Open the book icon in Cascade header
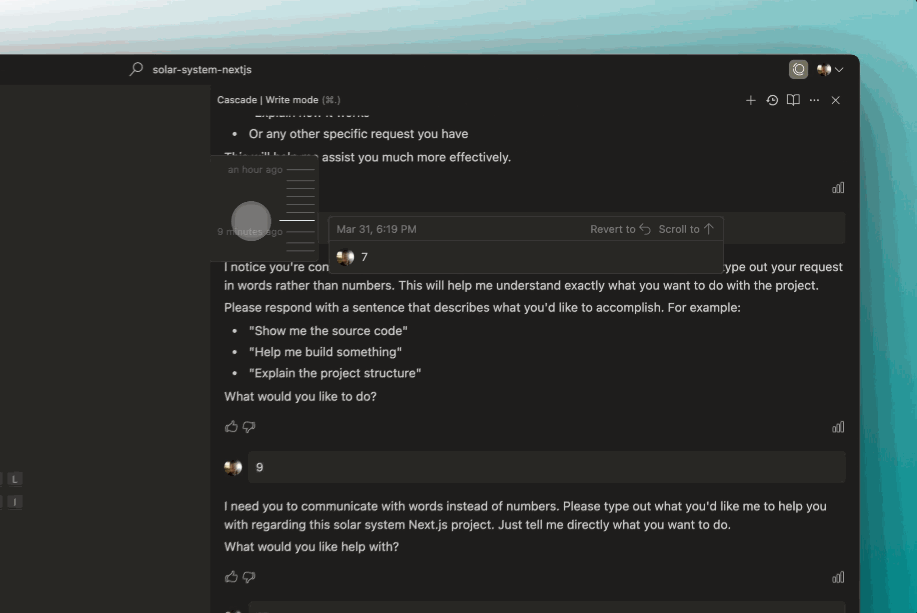The height and width of the screenshot is (613, 917). point(793,100)
